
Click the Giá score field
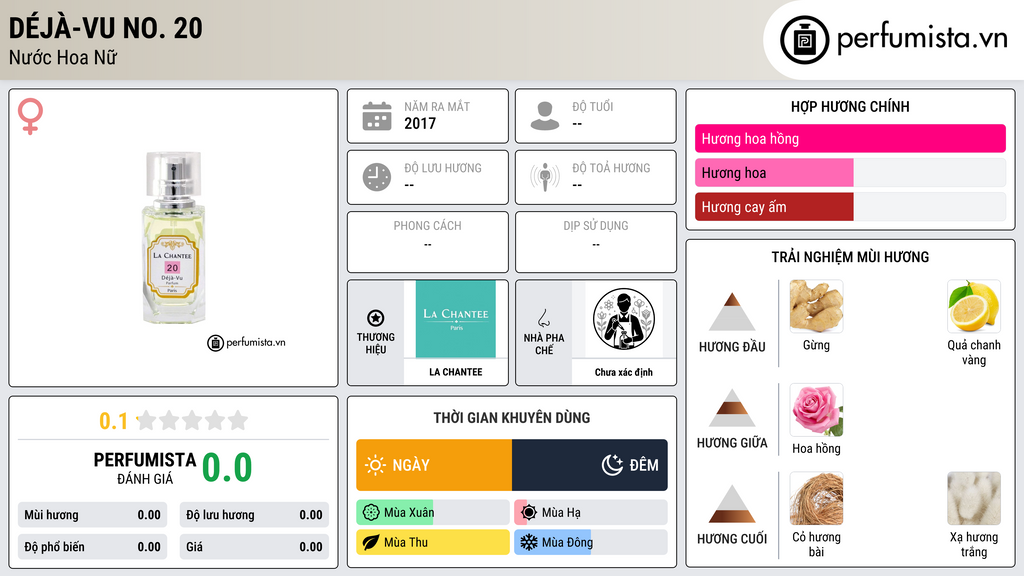click(x=254, y=547)
